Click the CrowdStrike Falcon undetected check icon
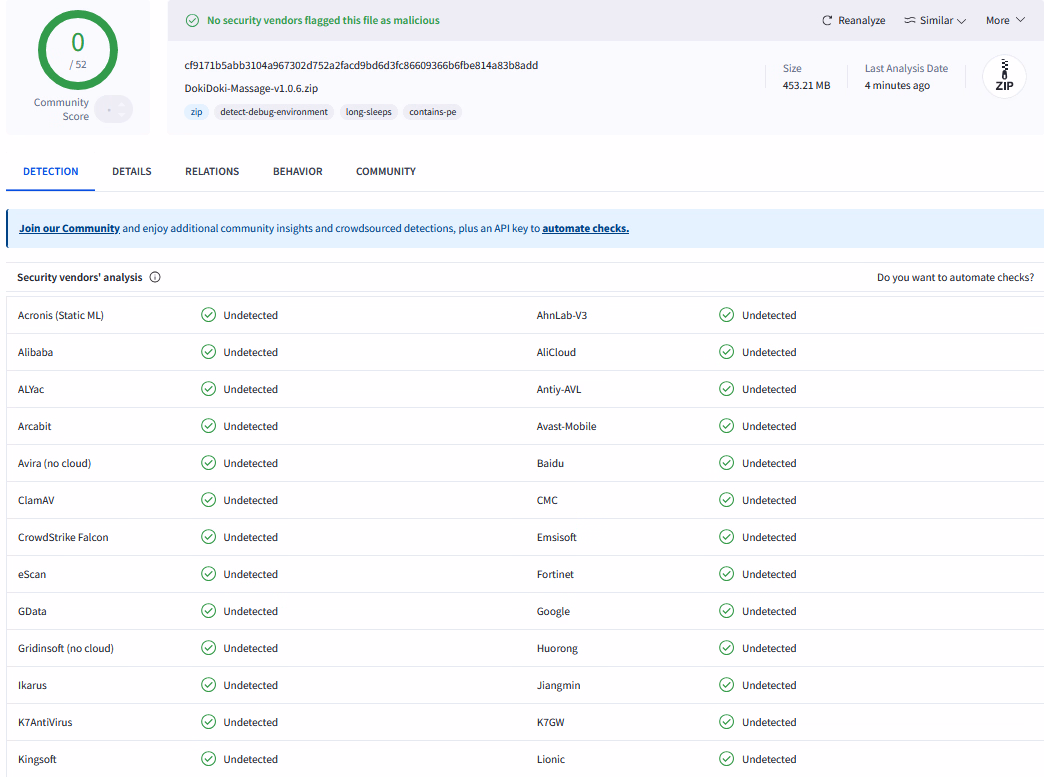This screenshot has width=1044, height=777. (x=208, y=537)
